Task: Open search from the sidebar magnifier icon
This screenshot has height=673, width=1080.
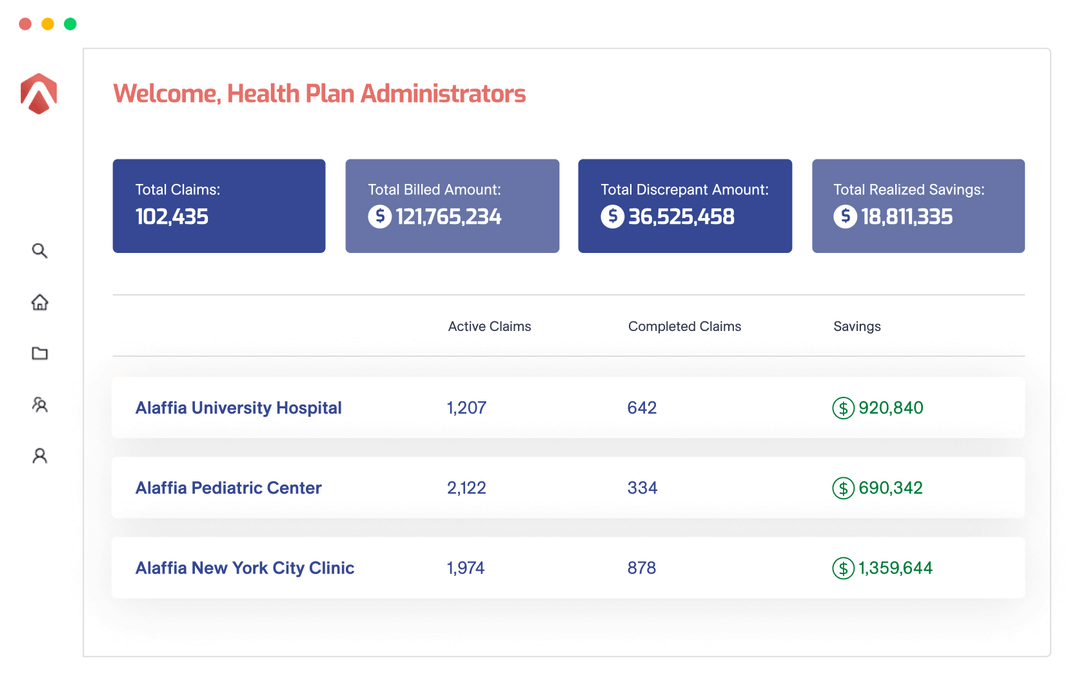Action: [40, 251]
